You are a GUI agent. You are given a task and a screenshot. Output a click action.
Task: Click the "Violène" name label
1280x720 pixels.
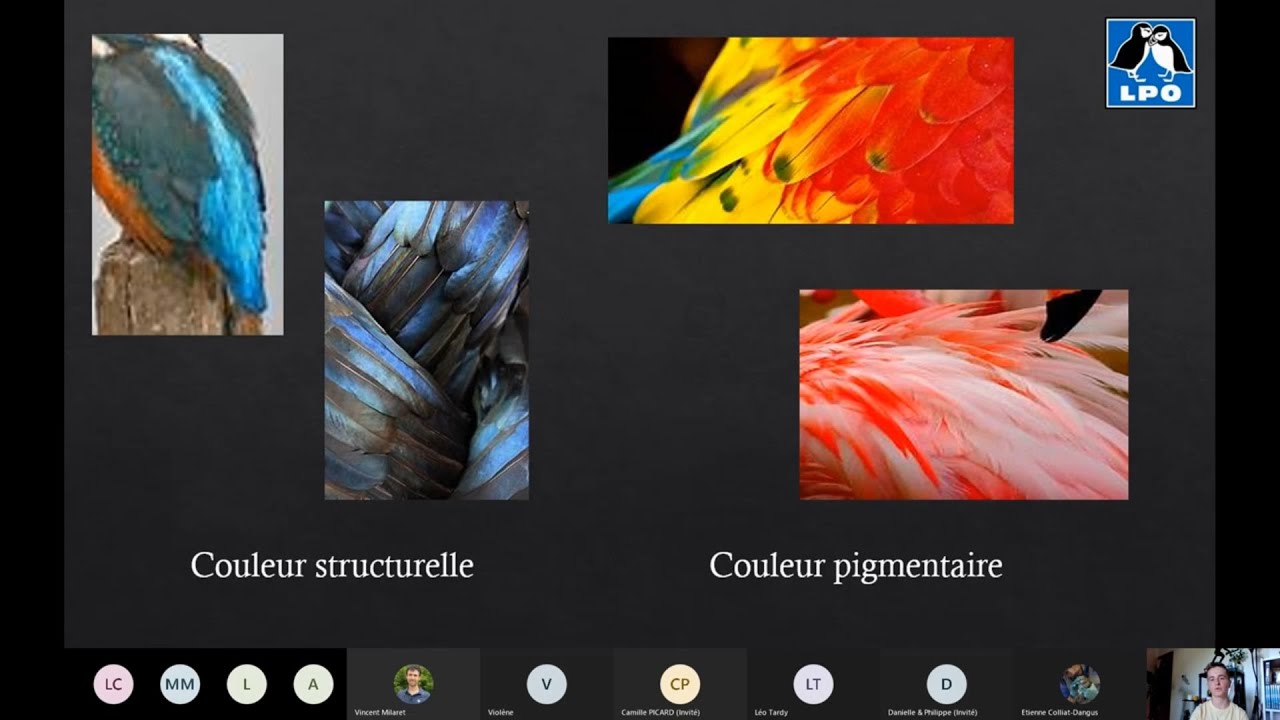(x=501, y=712)
